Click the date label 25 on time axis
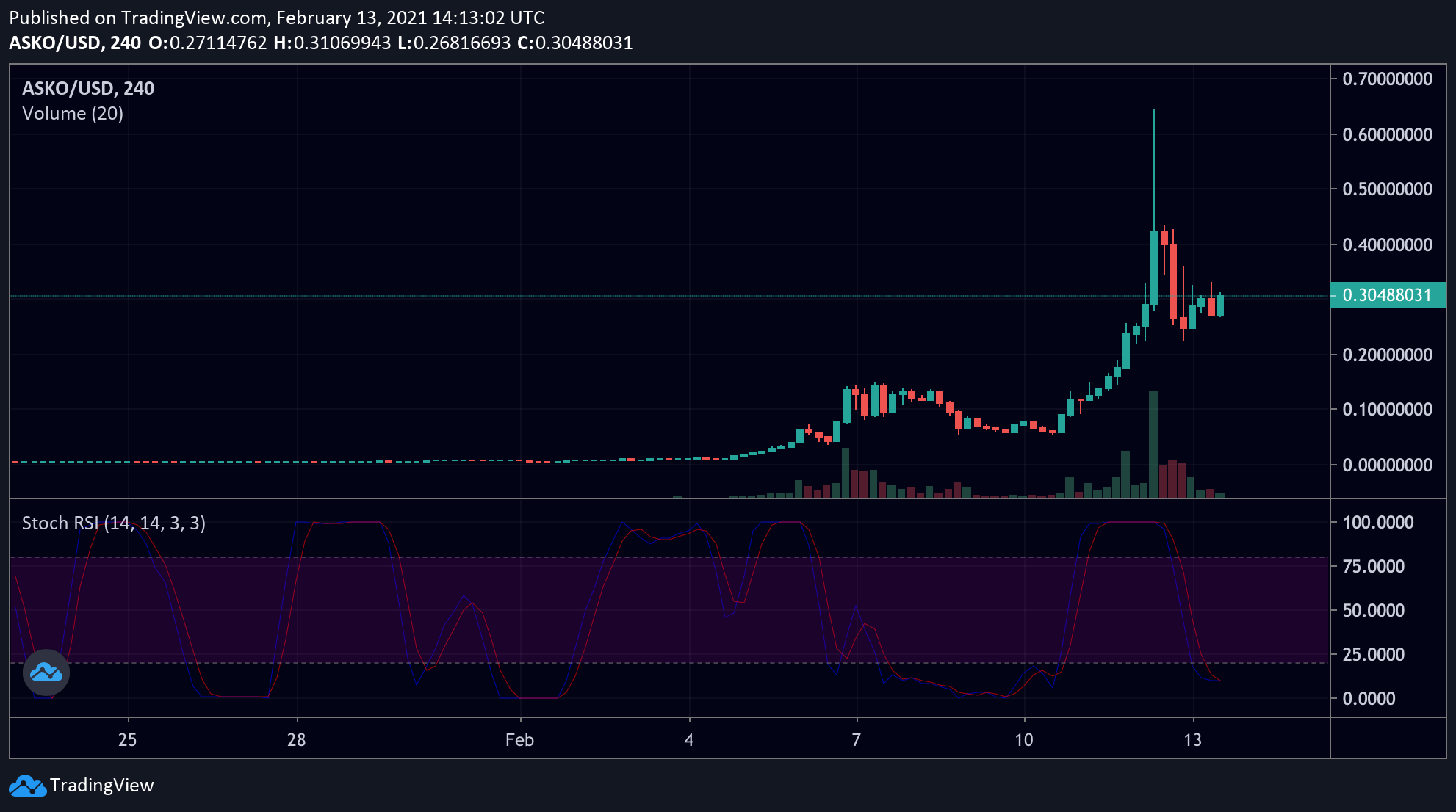Viewport: 1456px width, 812px height. 128,740
